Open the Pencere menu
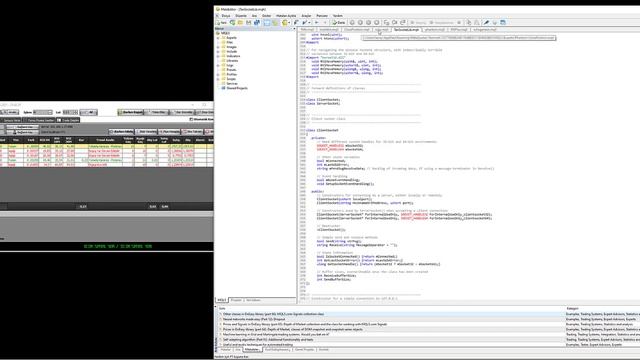This screenshot has height=360, width=640. 322,16
